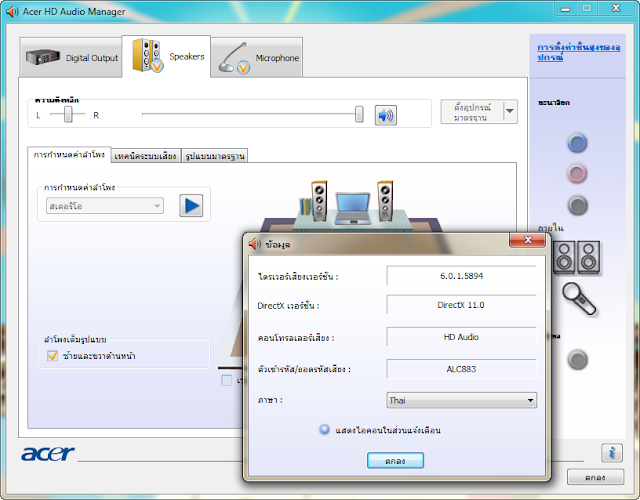Close the ข้อมูล information dialog
640x500 pixels.
tap(527, 240)
